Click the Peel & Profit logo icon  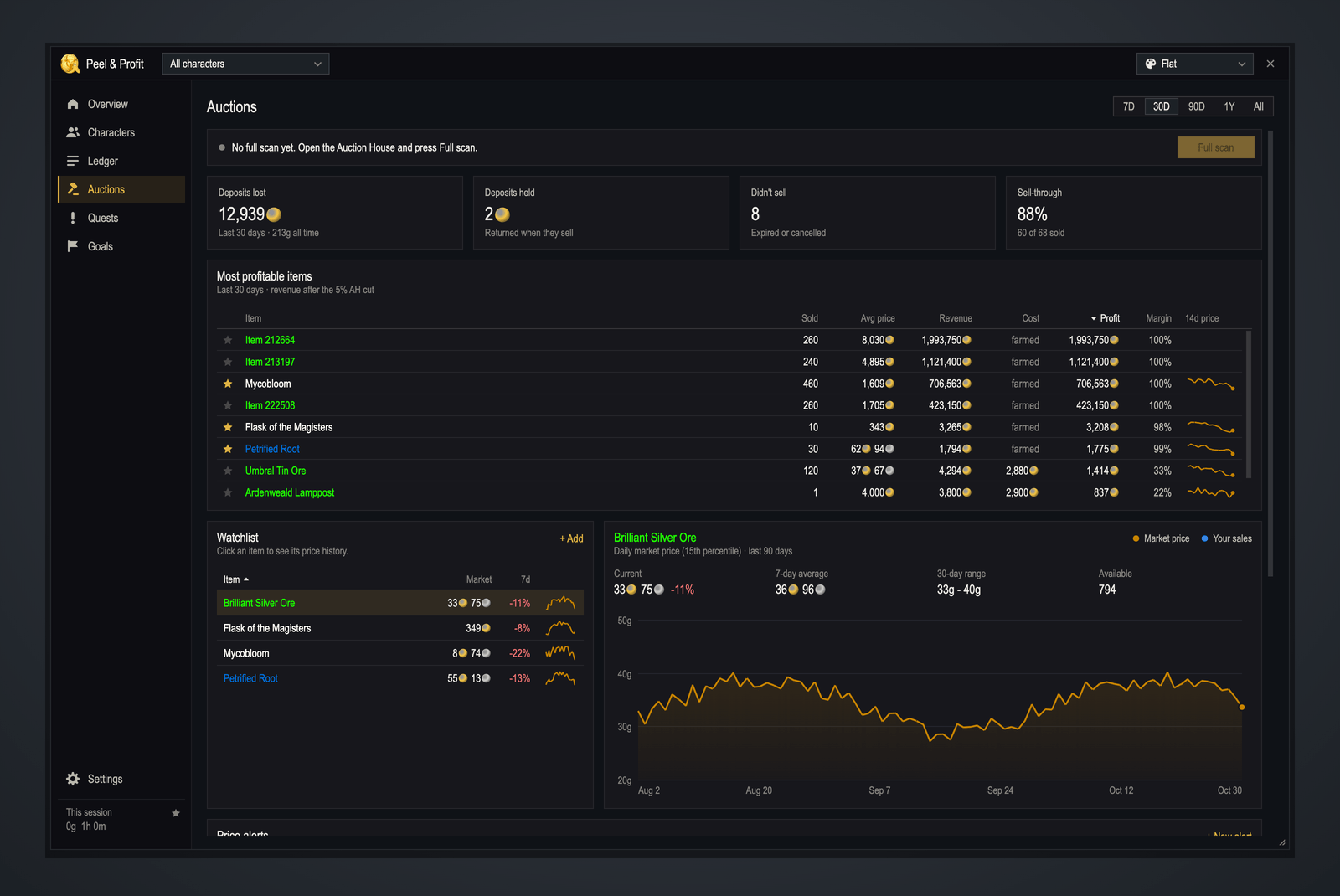point(70,64)
